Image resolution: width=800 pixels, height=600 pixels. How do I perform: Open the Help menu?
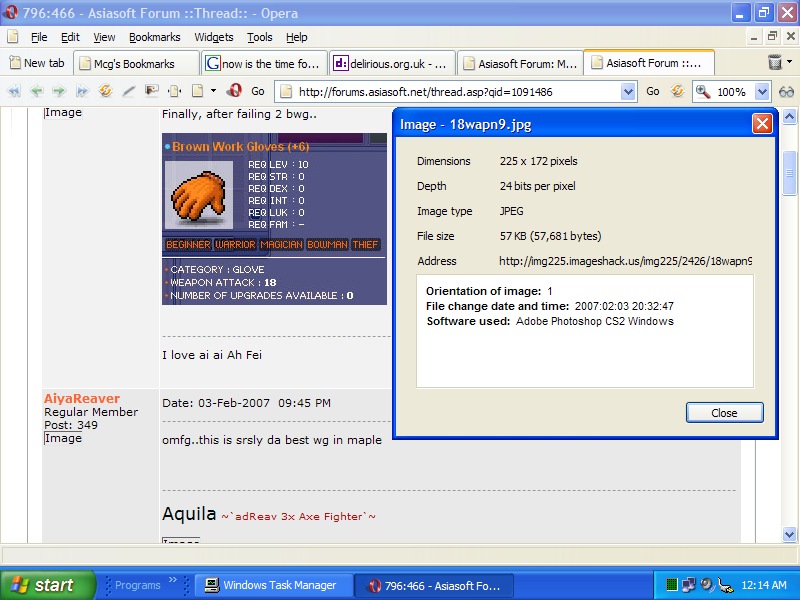[x=296, y=37]
